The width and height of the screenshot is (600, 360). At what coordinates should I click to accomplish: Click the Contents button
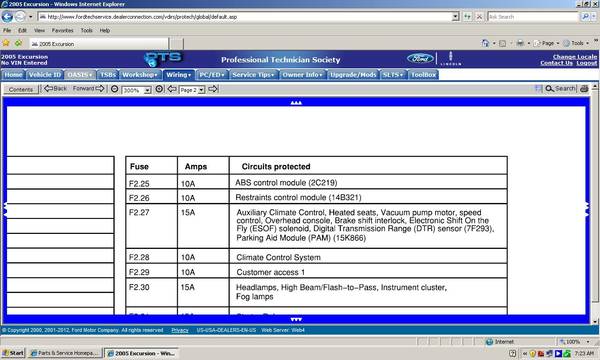click(21, 89)
